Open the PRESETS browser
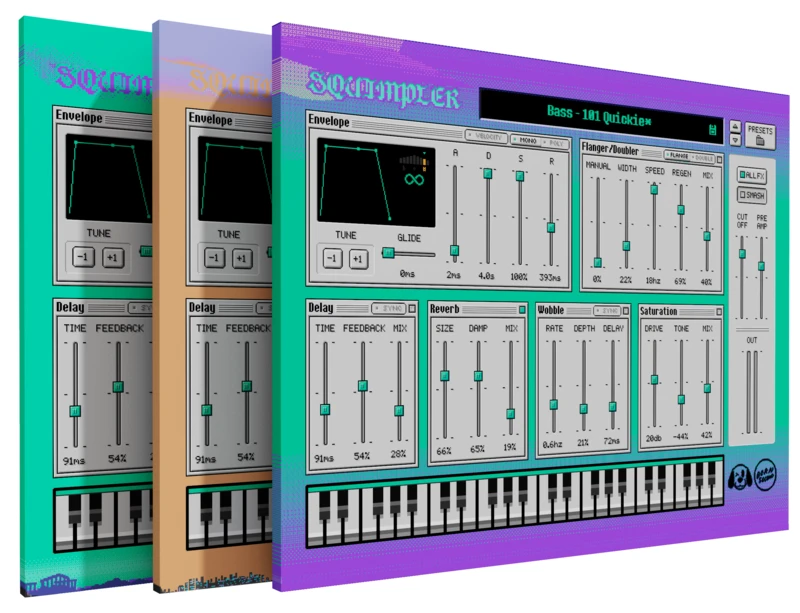The image size is (800, 613). coord(760,135)
